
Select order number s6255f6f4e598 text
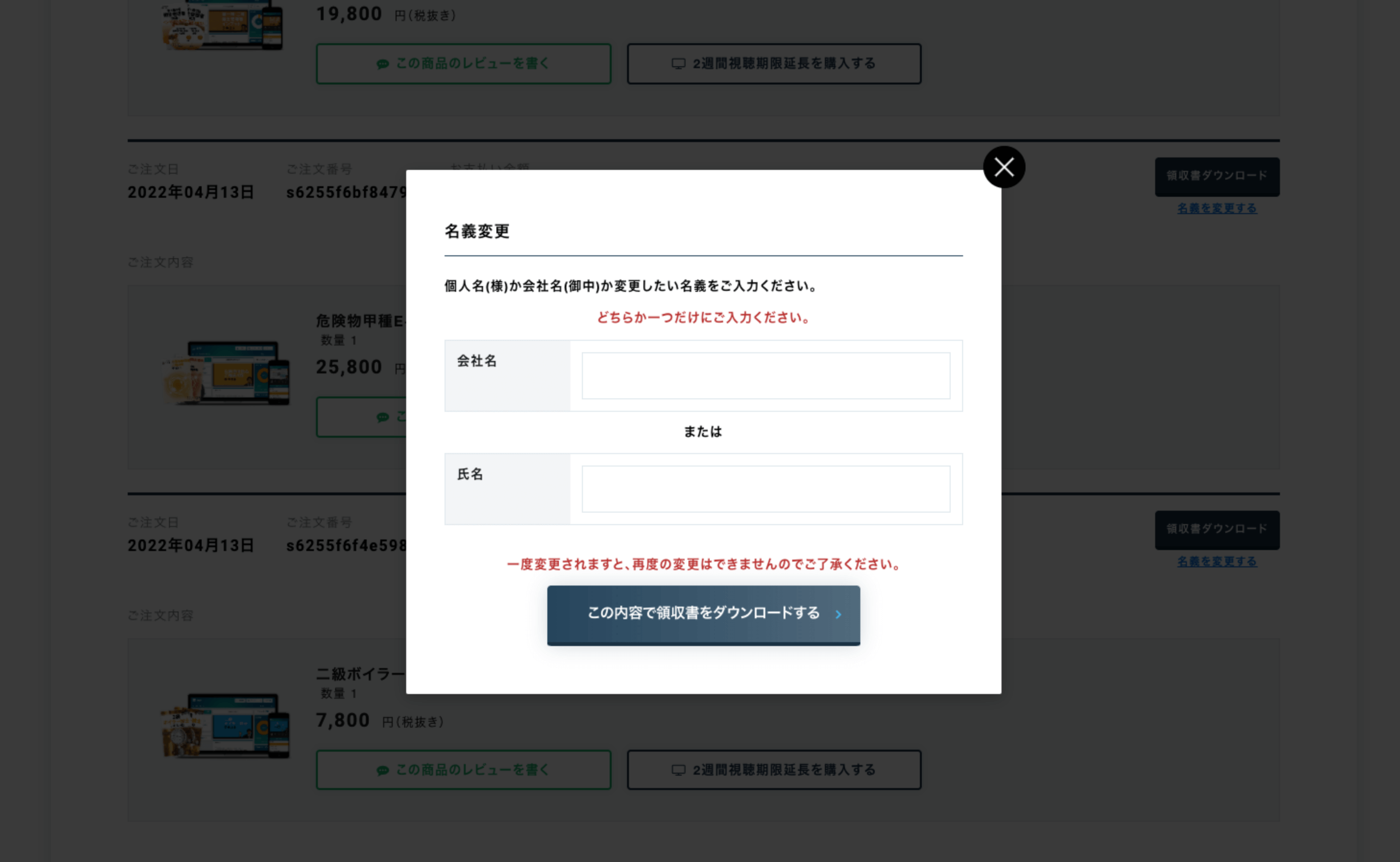[346, 546]
